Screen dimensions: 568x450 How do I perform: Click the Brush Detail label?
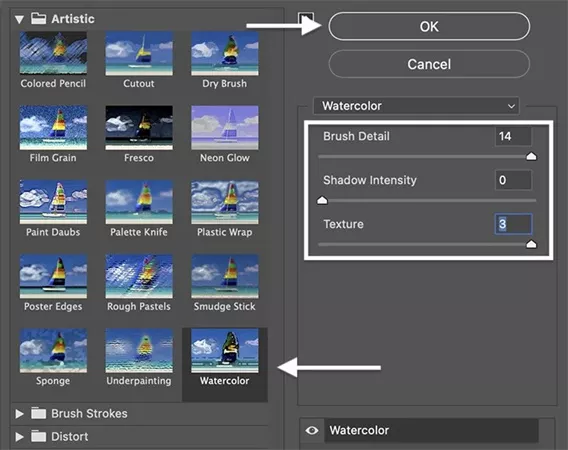point(356,136)
